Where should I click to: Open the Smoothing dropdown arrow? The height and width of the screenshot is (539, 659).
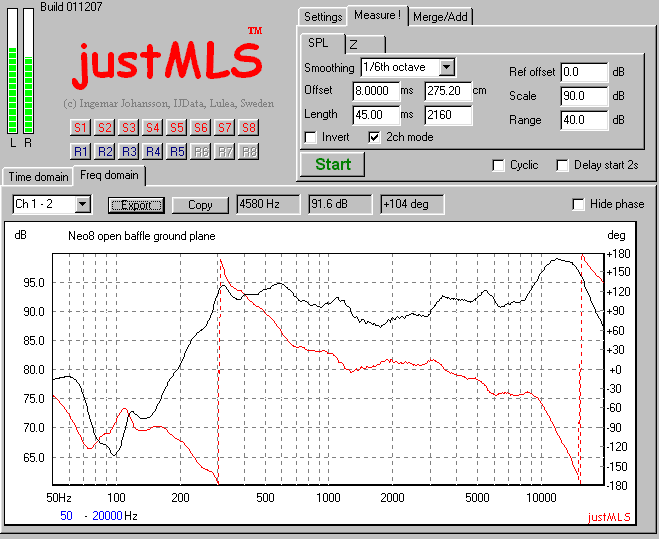[x=446, y=67]
